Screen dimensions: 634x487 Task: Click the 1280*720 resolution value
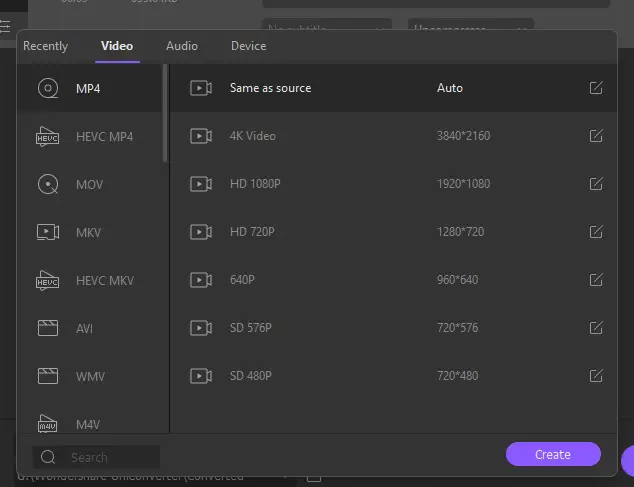460,232
